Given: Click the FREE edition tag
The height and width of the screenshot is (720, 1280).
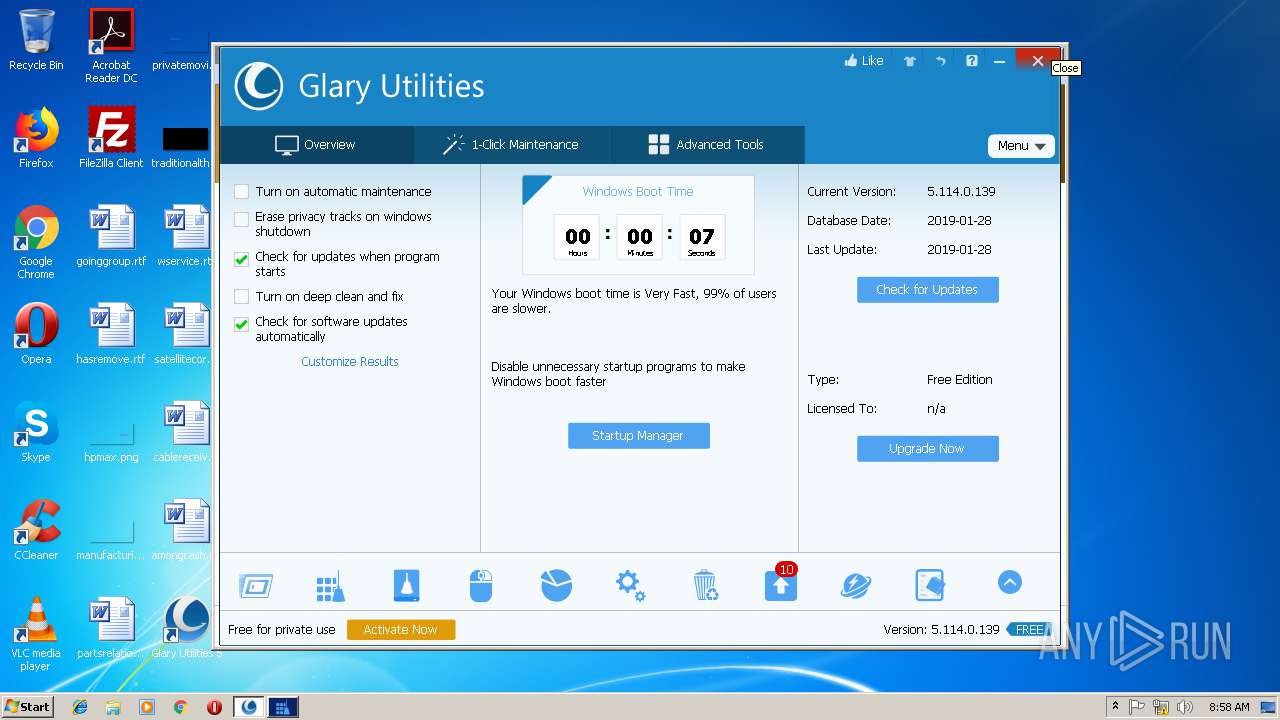Looking at the screenshot, I should tap(1029, 630).
